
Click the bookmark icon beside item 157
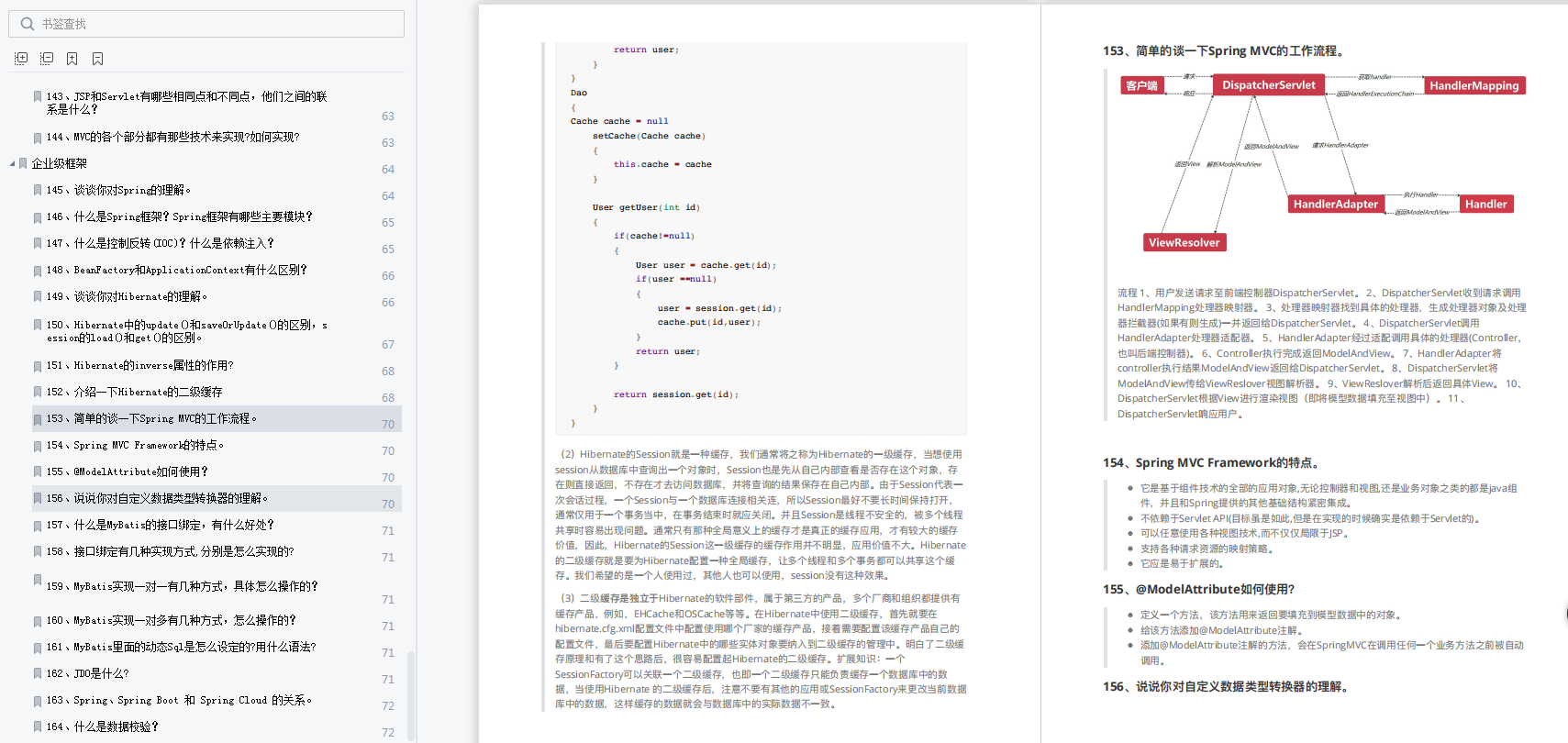click(38, 525)
